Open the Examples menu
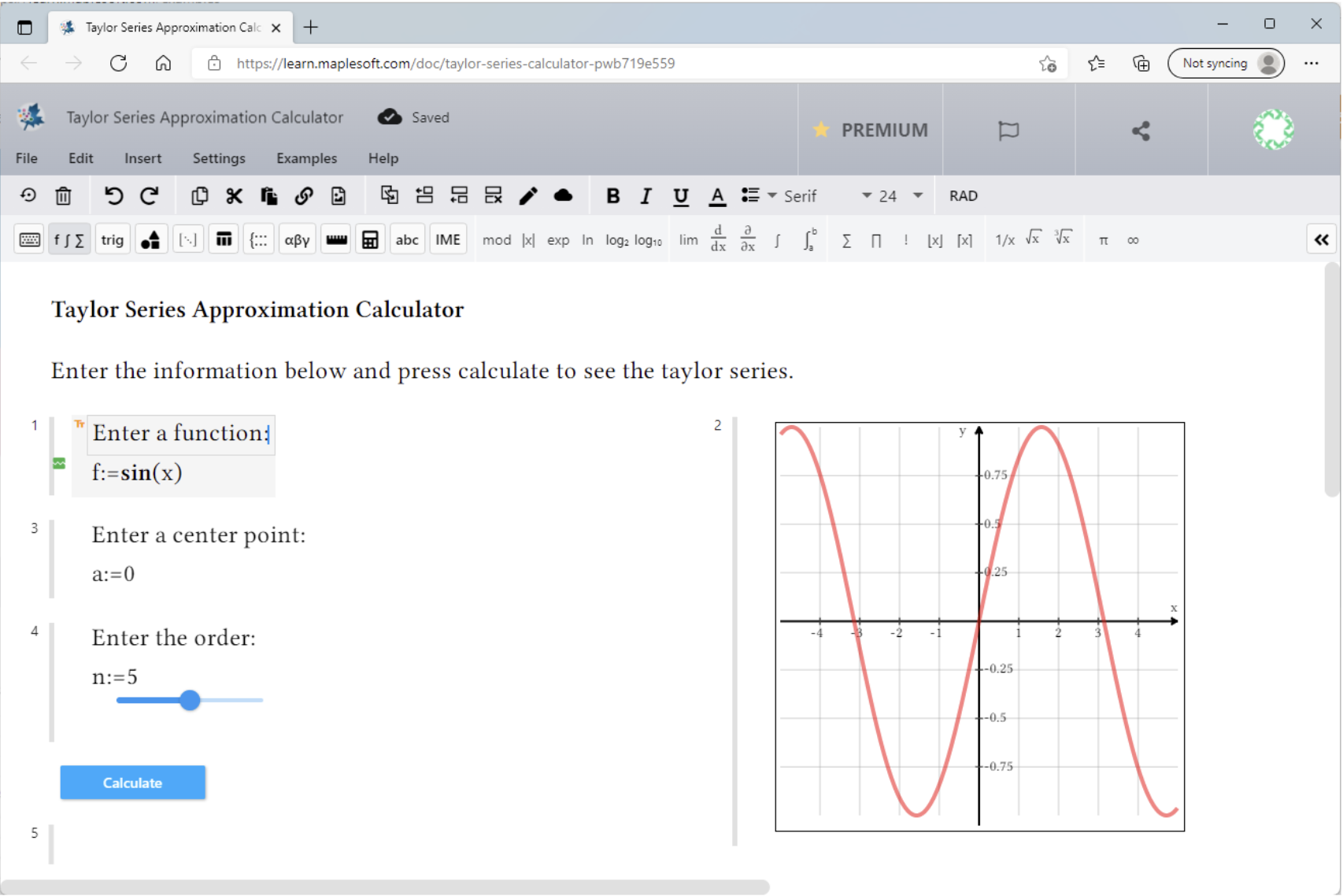1343x896 pixels. point(307,158)
